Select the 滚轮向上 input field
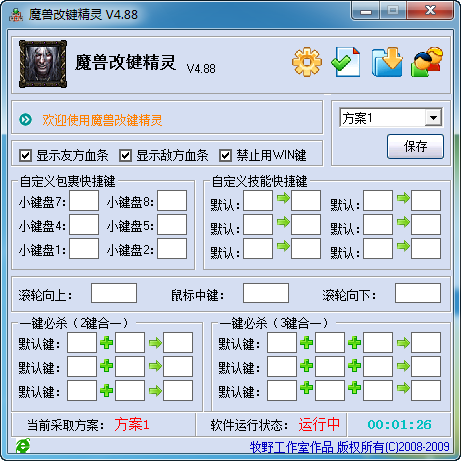Screen dimensions: 461x461 tap(114, 293)
